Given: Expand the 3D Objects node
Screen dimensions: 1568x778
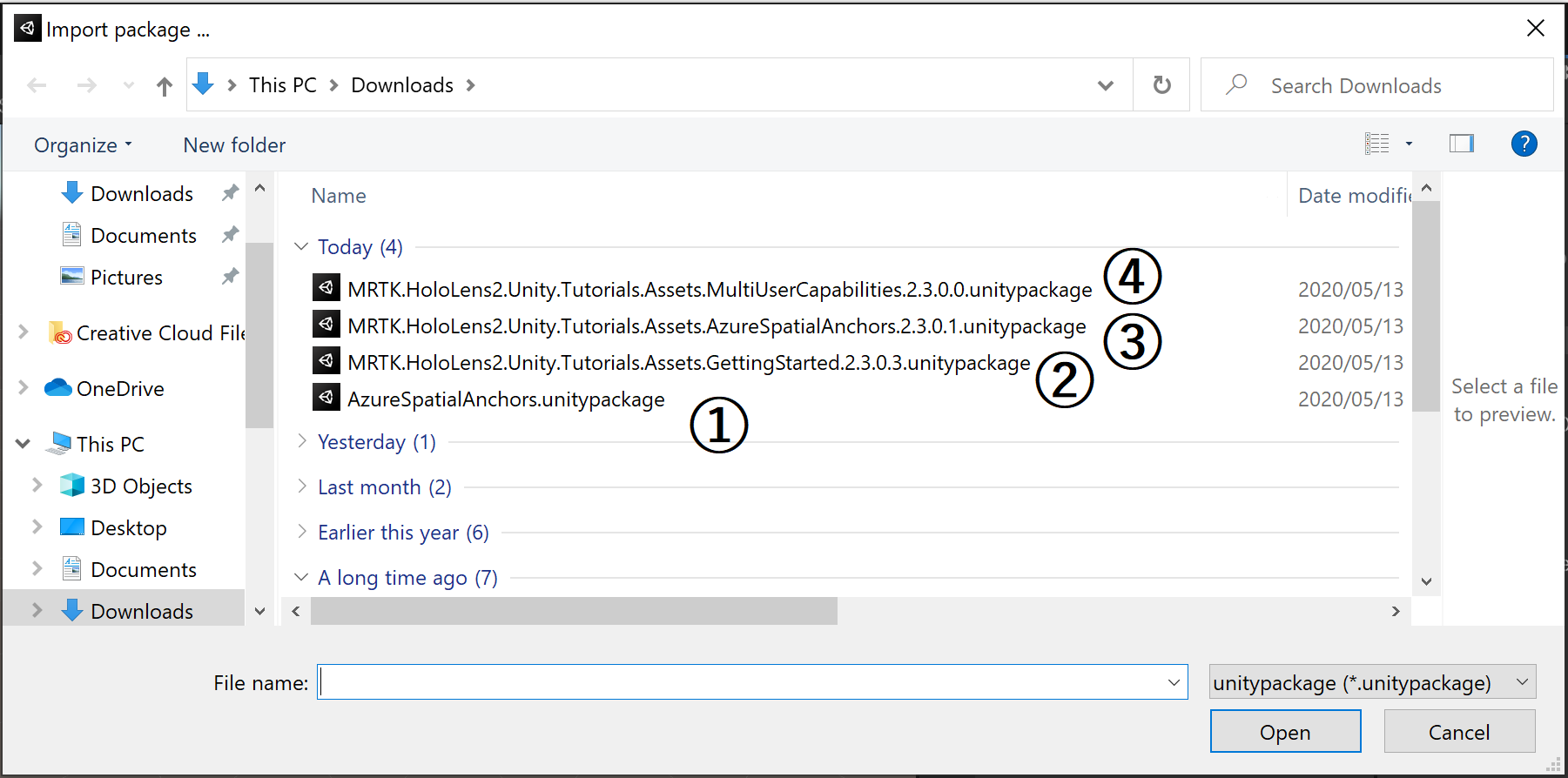Looking at the screenshot, I should [37, 485].
